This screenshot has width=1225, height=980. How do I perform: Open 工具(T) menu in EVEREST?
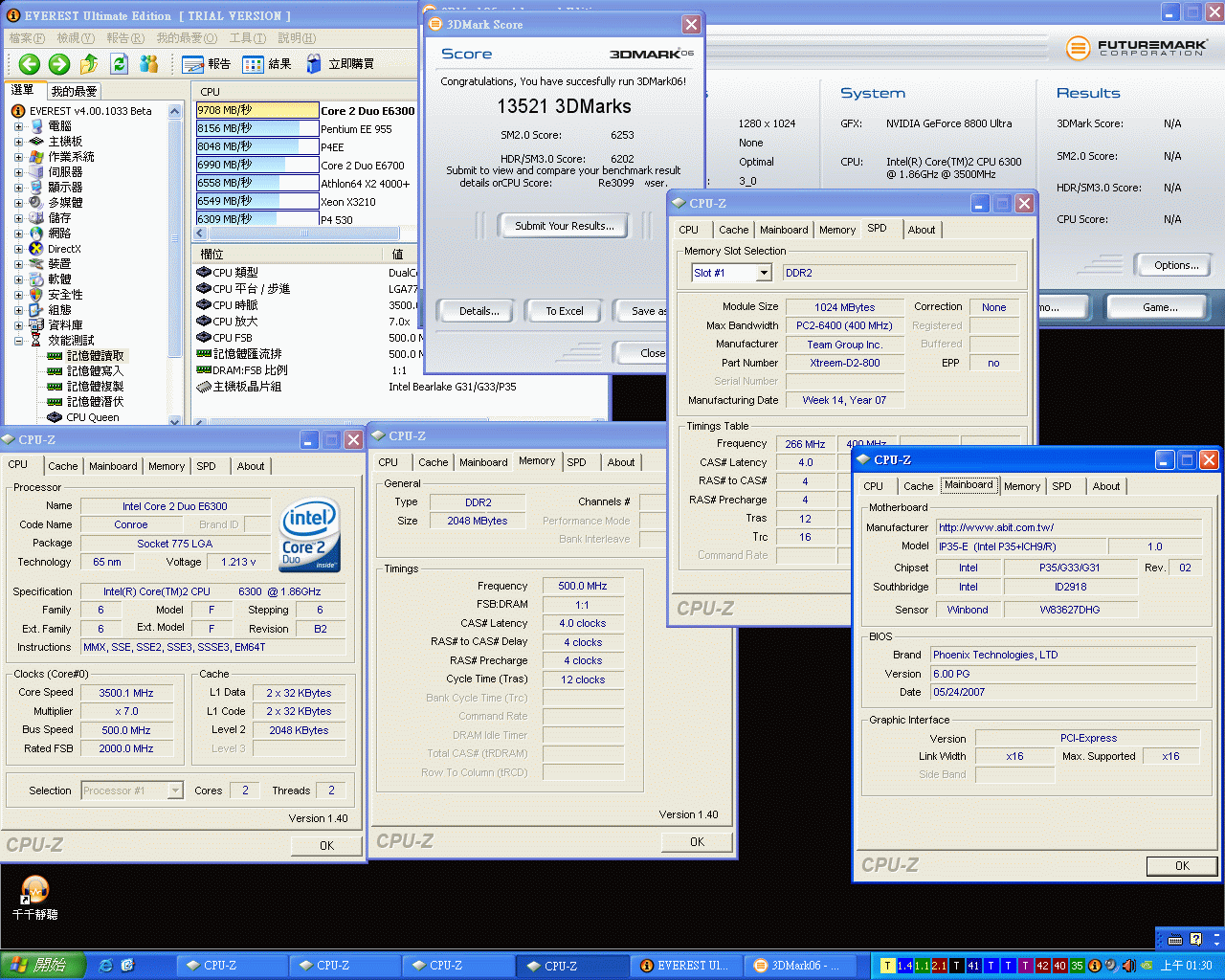[x=247, y=38]
